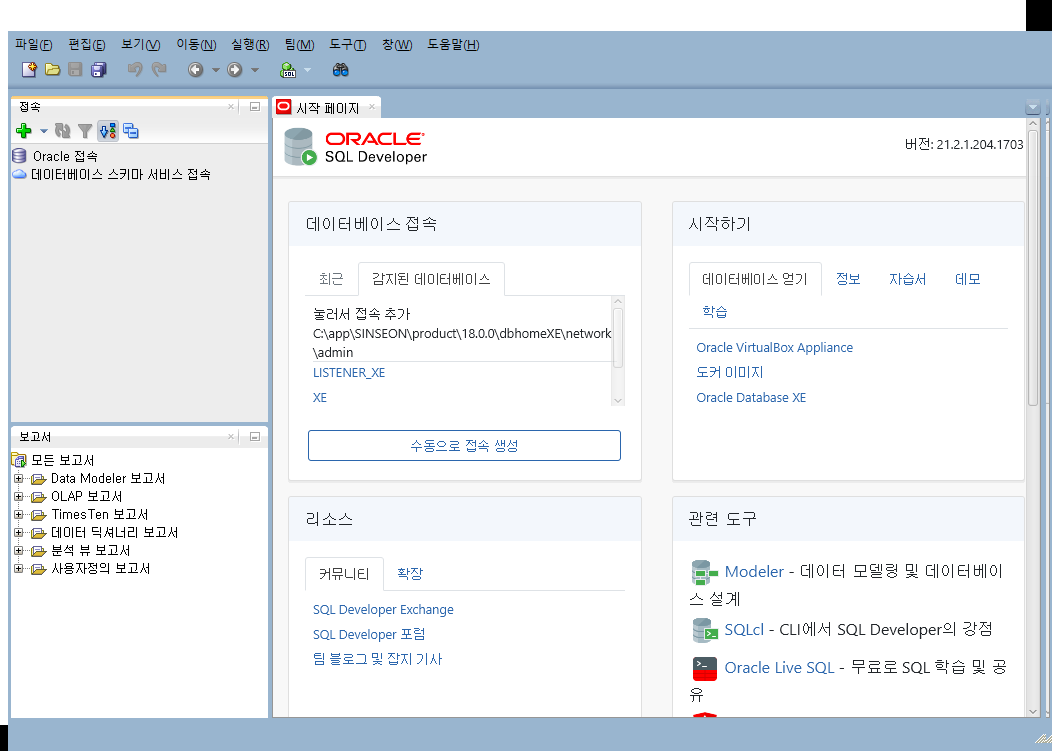Viewport: 1052px width, 751px height.
Task: Open New Connection dropdown arrow
Action: tap(44, 131)
